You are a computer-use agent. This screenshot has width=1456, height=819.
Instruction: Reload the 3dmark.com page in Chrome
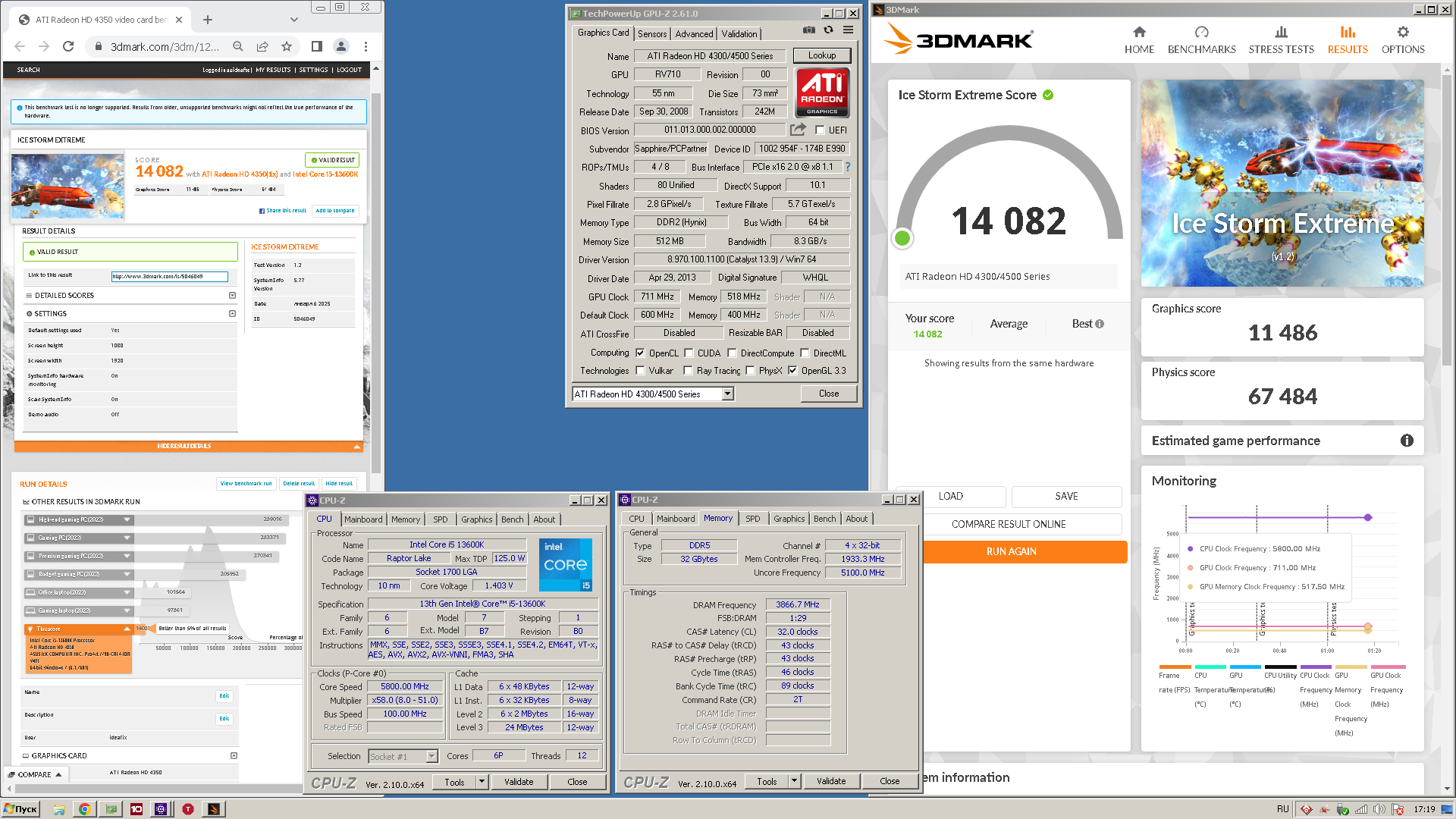pyautogui.click(x=68, y=46)
